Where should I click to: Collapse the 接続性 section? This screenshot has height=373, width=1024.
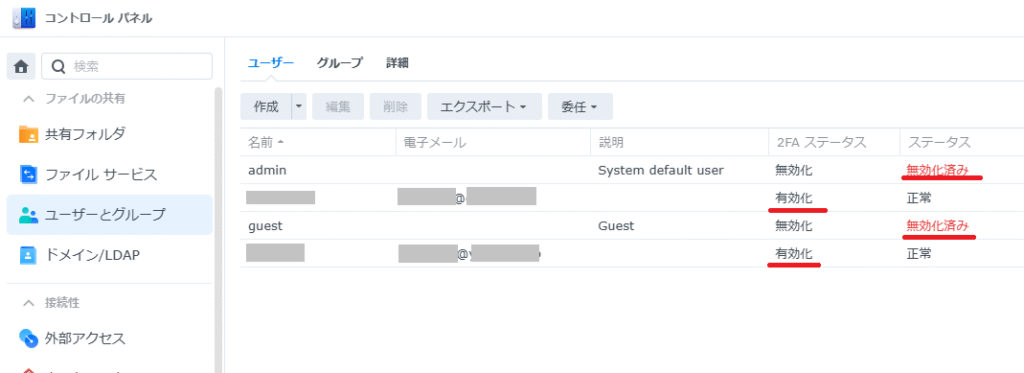[28, 303]
